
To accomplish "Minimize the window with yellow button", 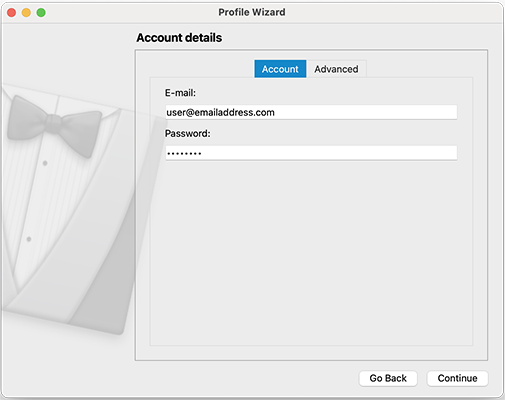I will (x=26, y=13).
